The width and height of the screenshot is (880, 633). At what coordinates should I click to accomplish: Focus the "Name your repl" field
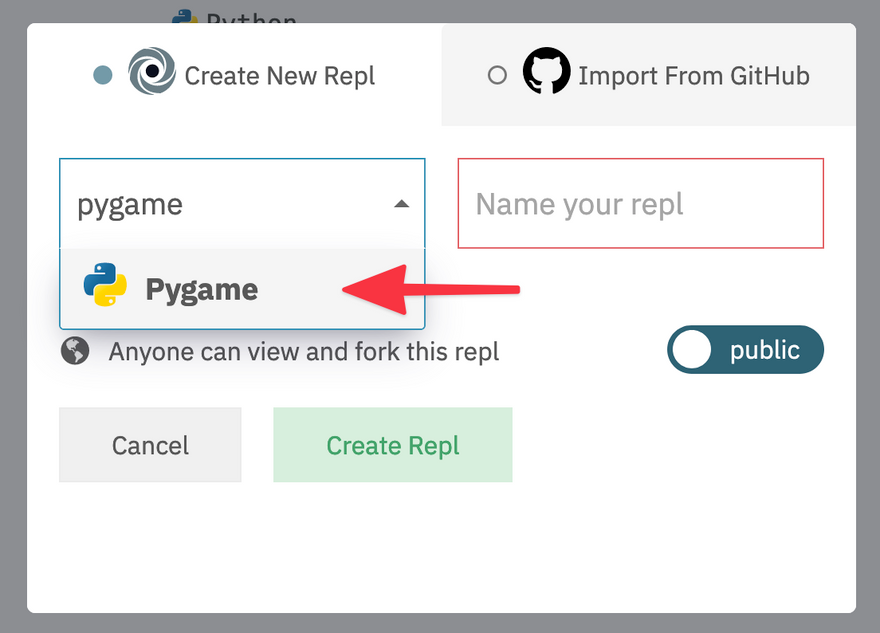pos(640,204)
